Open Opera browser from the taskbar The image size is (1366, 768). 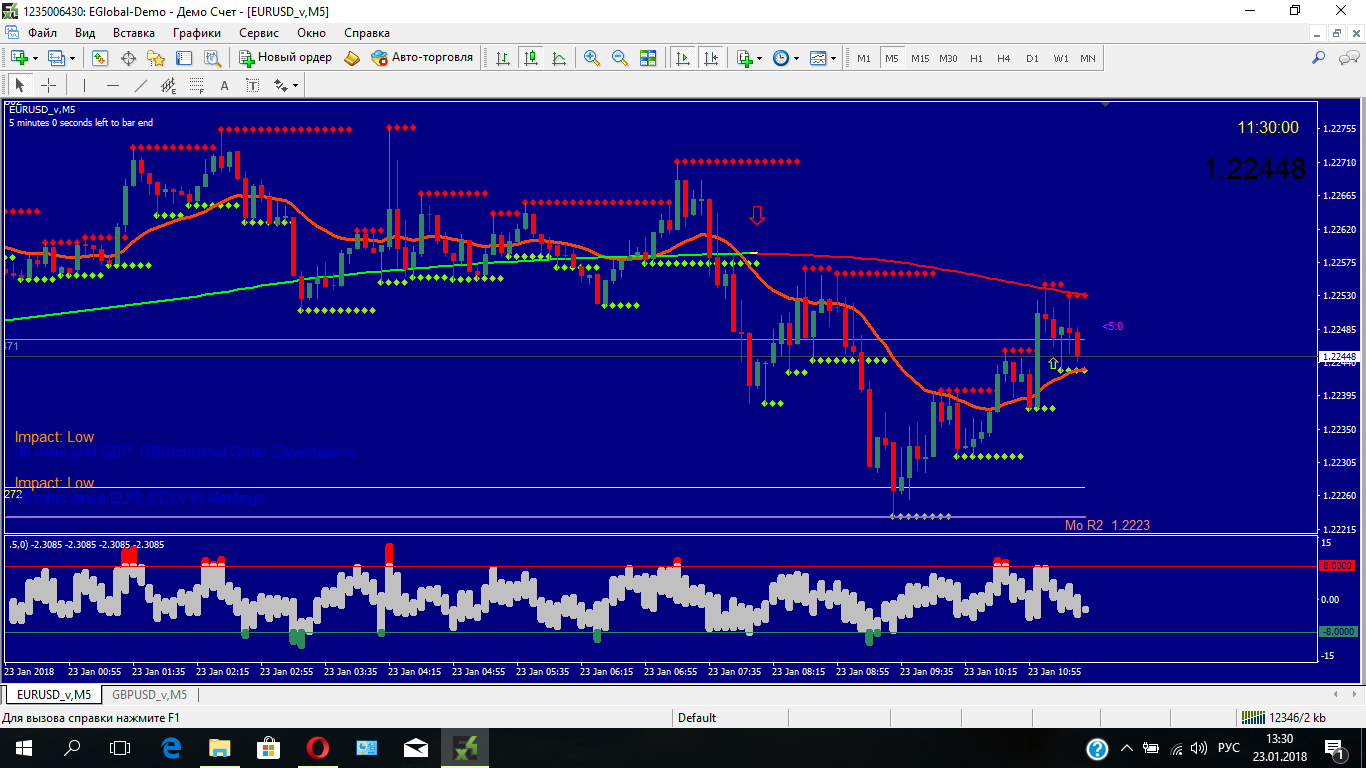click(x=317, y=747)
